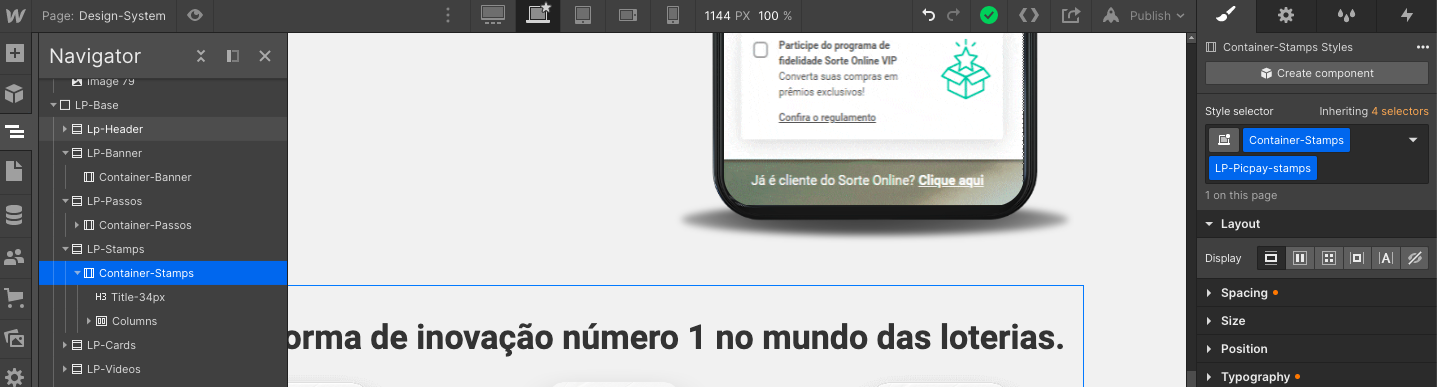Open the share project link icon

pyautogui.click(x=1071, y=15)
